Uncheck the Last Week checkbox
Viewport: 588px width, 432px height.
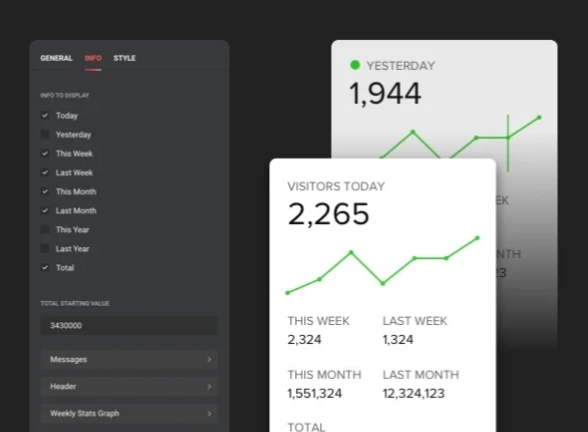45,172
